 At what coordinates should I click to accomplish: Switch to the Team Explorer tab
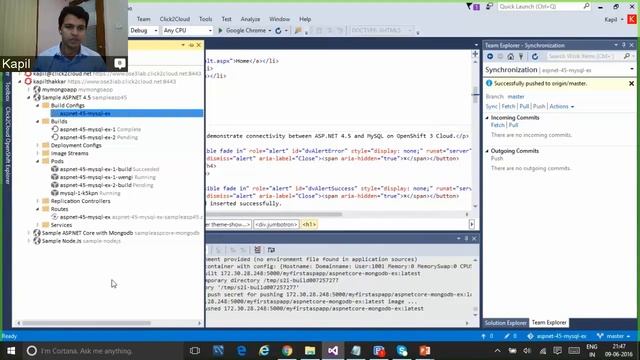(x=549, y=323)
